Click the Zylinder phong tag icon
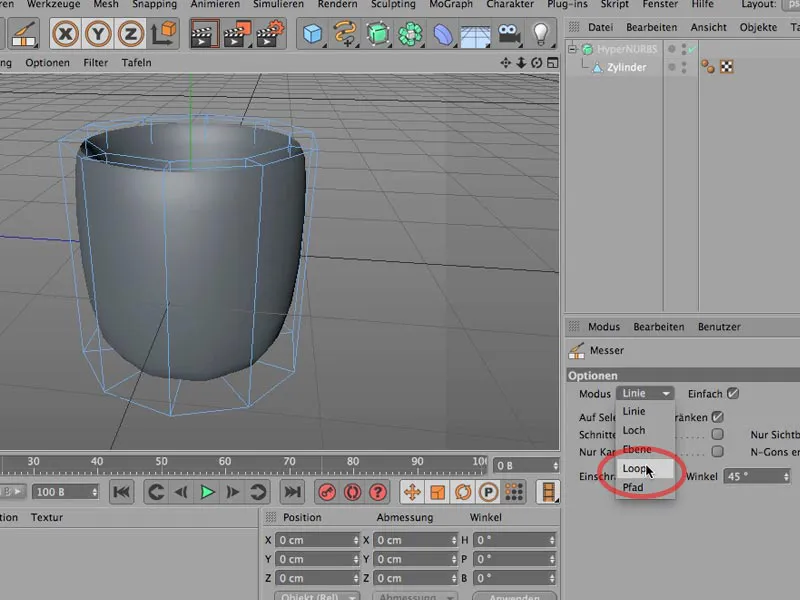This screenshot has width=800, height=600. [708, 67]
